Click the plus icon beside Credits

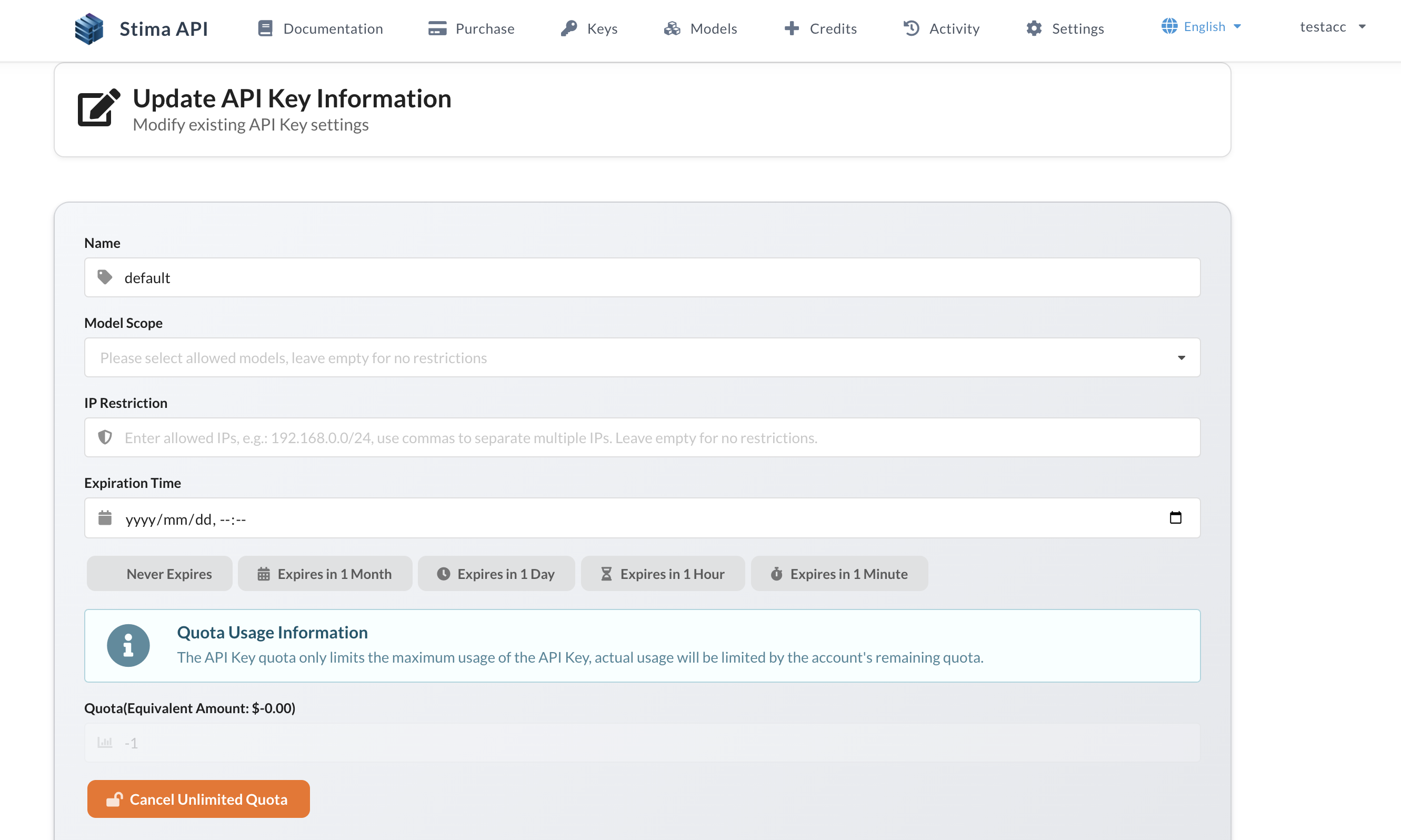[792, 28]
